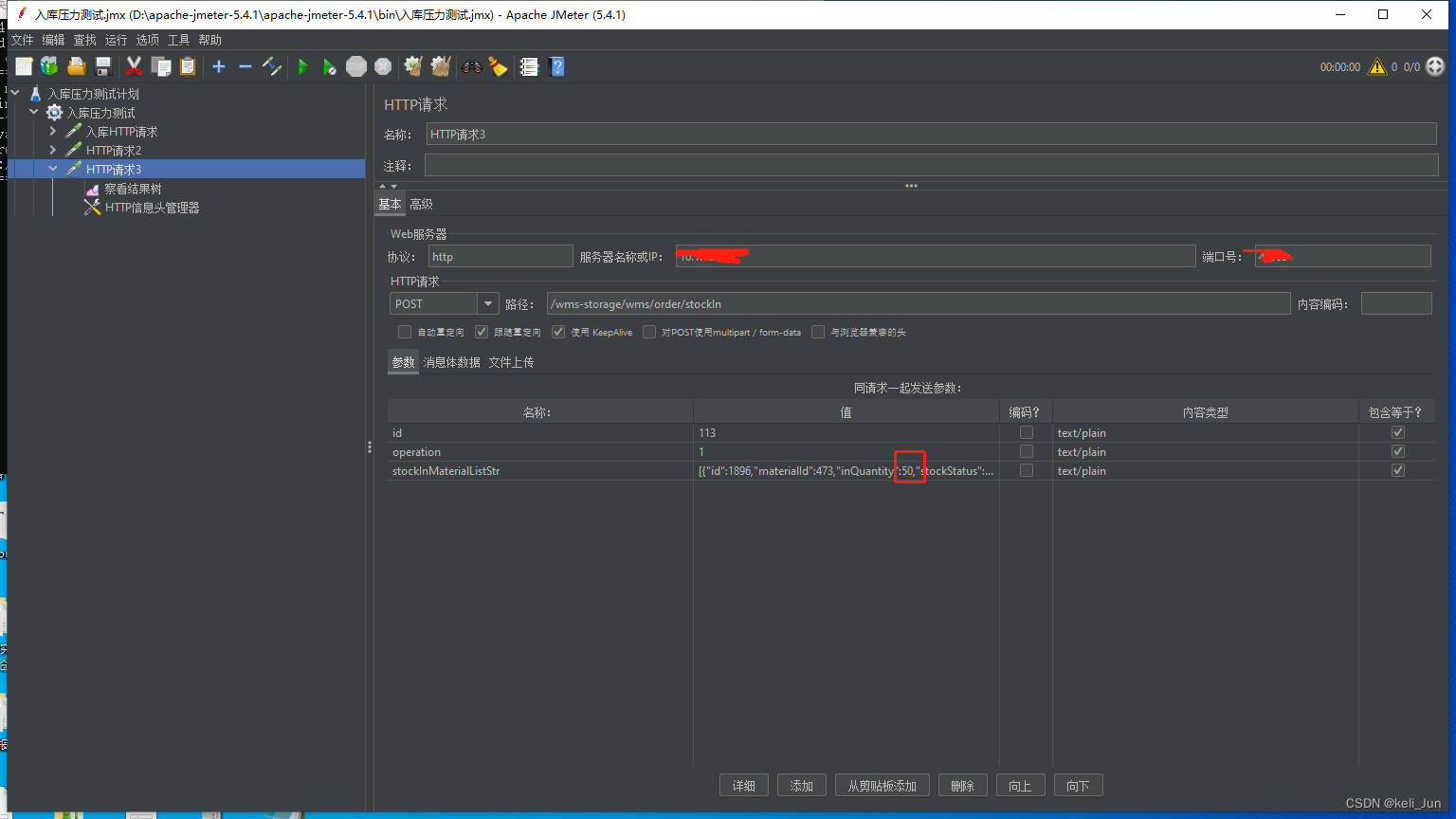1456x819 pixels.
Task: Click the Clear gear-broom icon
Action: 413,65
